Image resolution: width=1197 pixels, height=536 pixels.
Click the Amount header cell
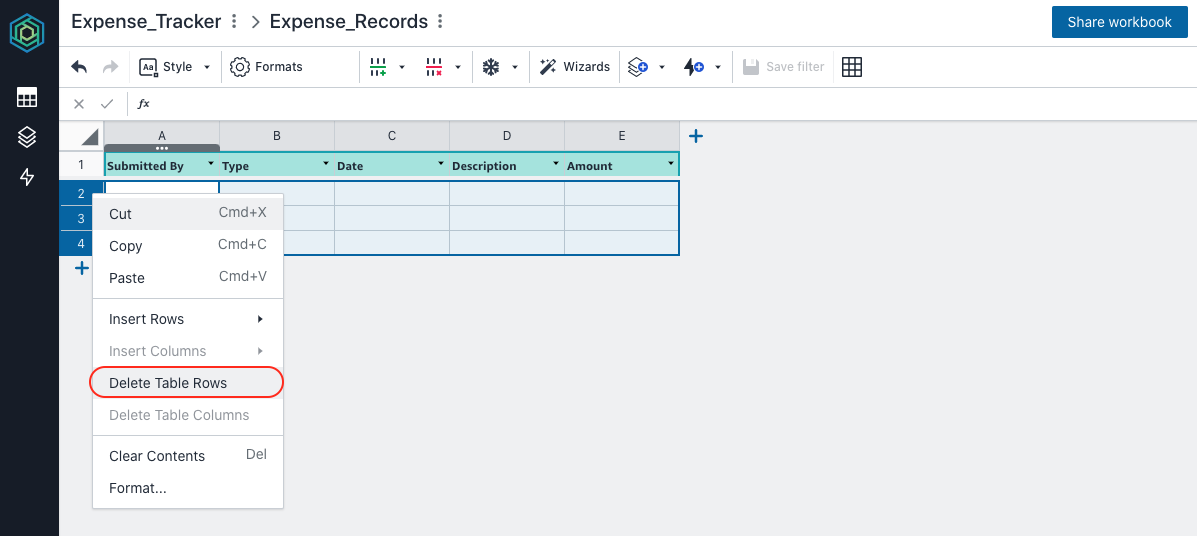(622, 166)
